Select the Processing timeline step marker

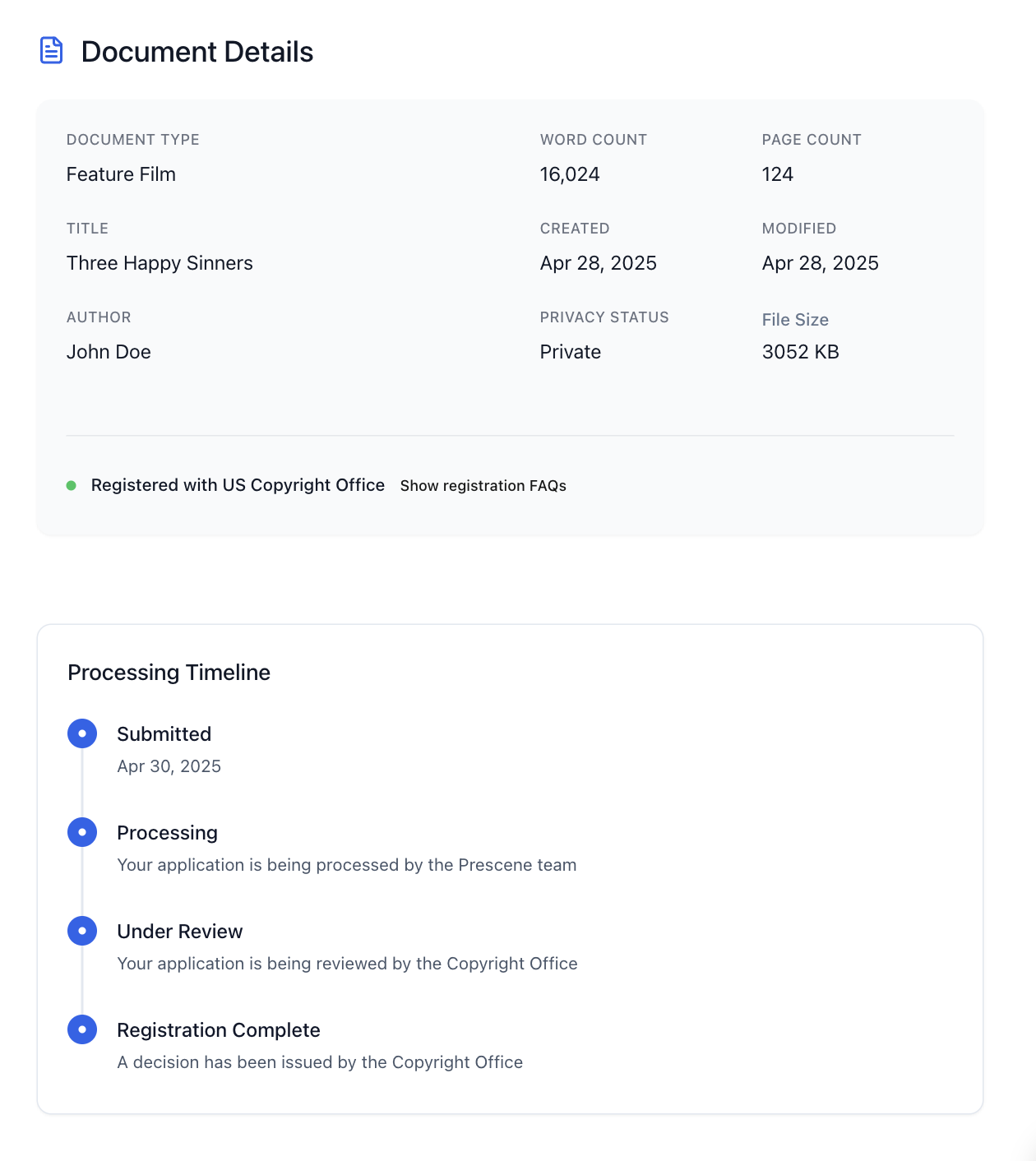click(82, 832)
